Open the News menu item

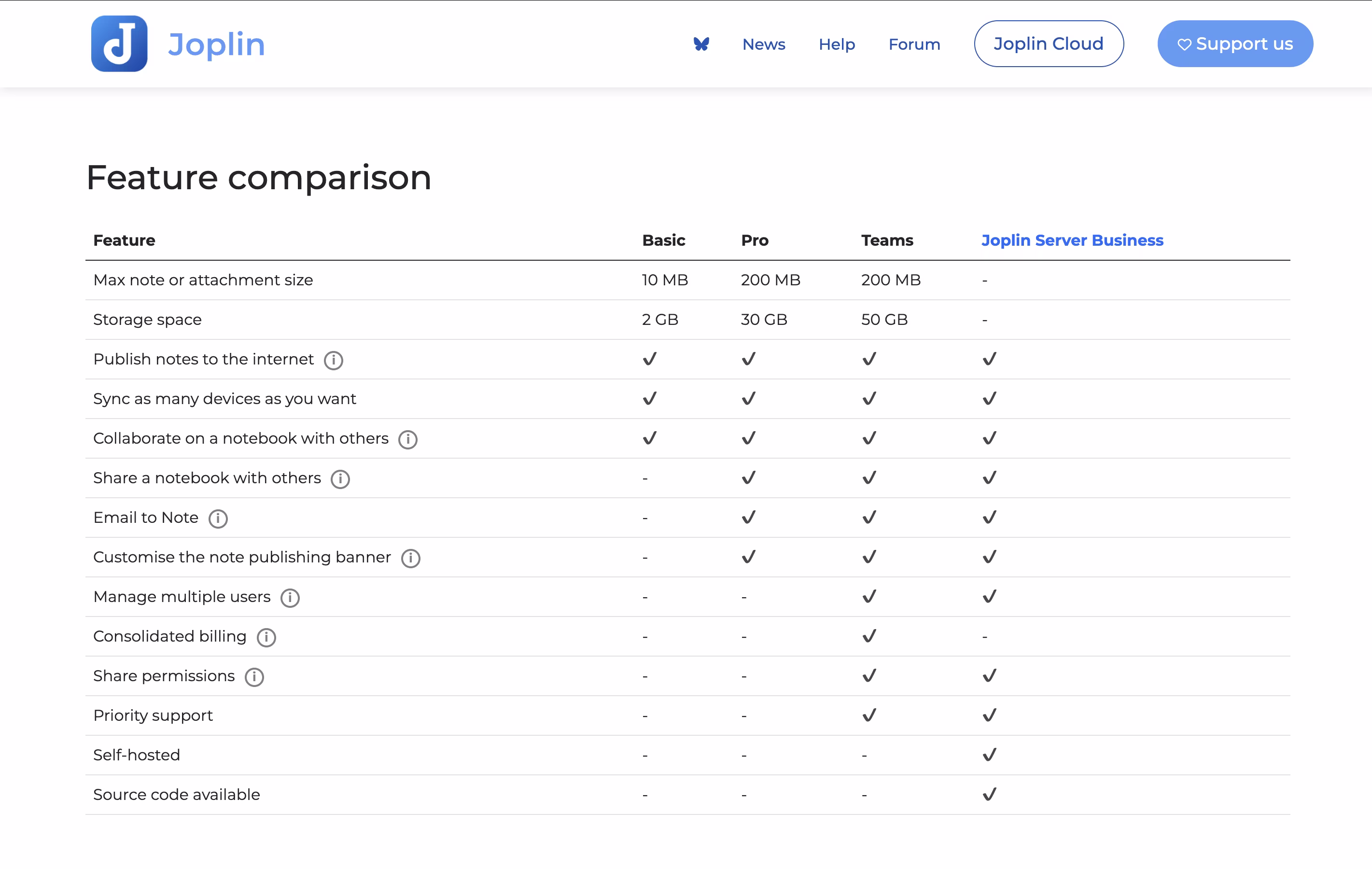click(x=764, y=44)
